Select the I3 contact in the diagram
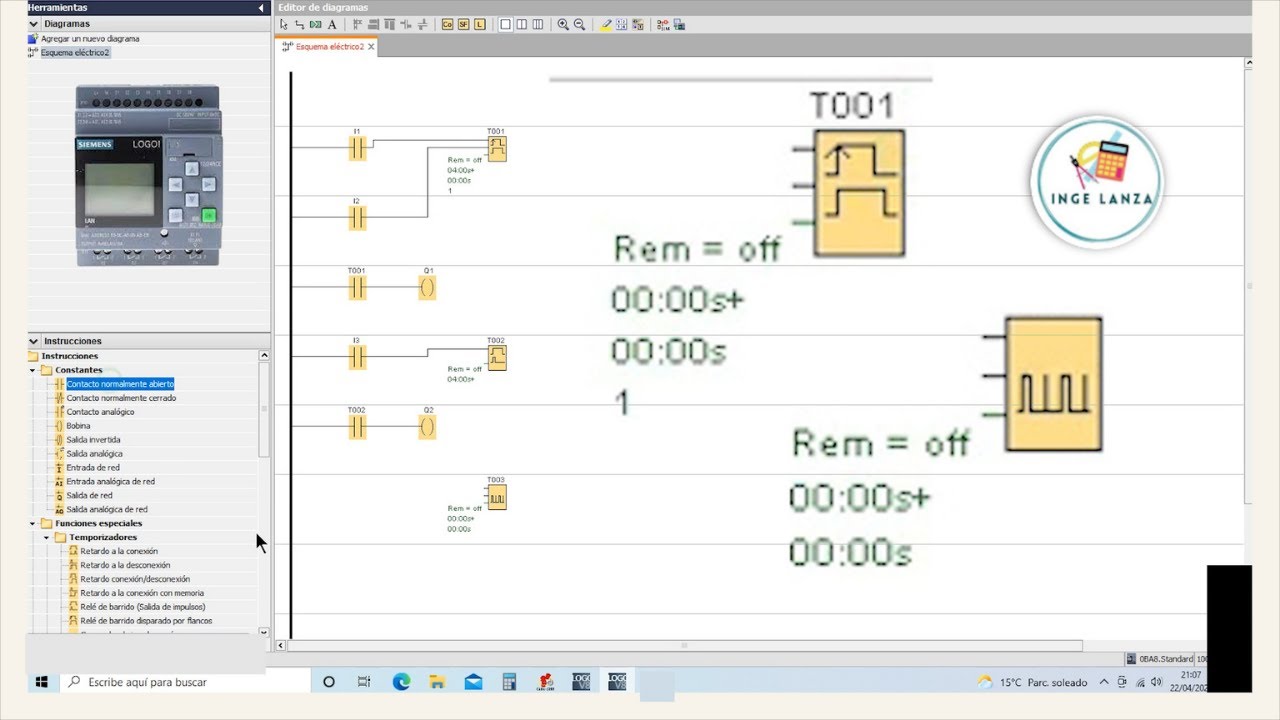Viewport: 1280px width, 720px height. click(x=357, y=357)
